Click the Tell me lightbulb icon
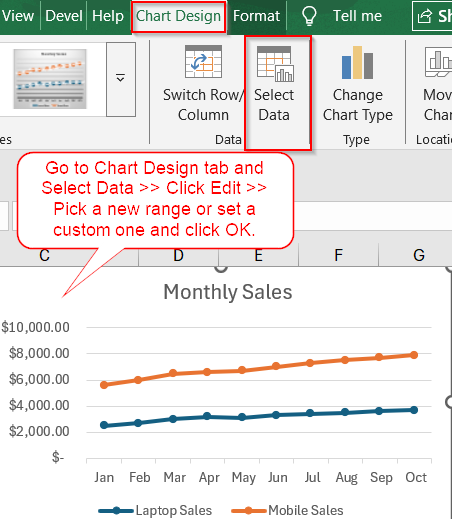452x519 pixels. click(x=309, y=16)
